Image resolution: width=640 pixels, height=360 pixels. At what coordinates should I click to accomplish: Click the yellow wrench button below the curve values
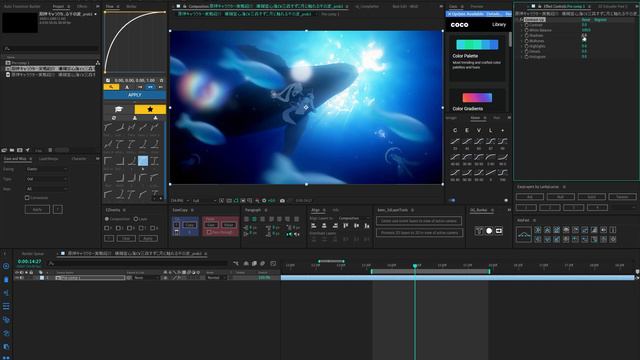[x=111, y=87]
